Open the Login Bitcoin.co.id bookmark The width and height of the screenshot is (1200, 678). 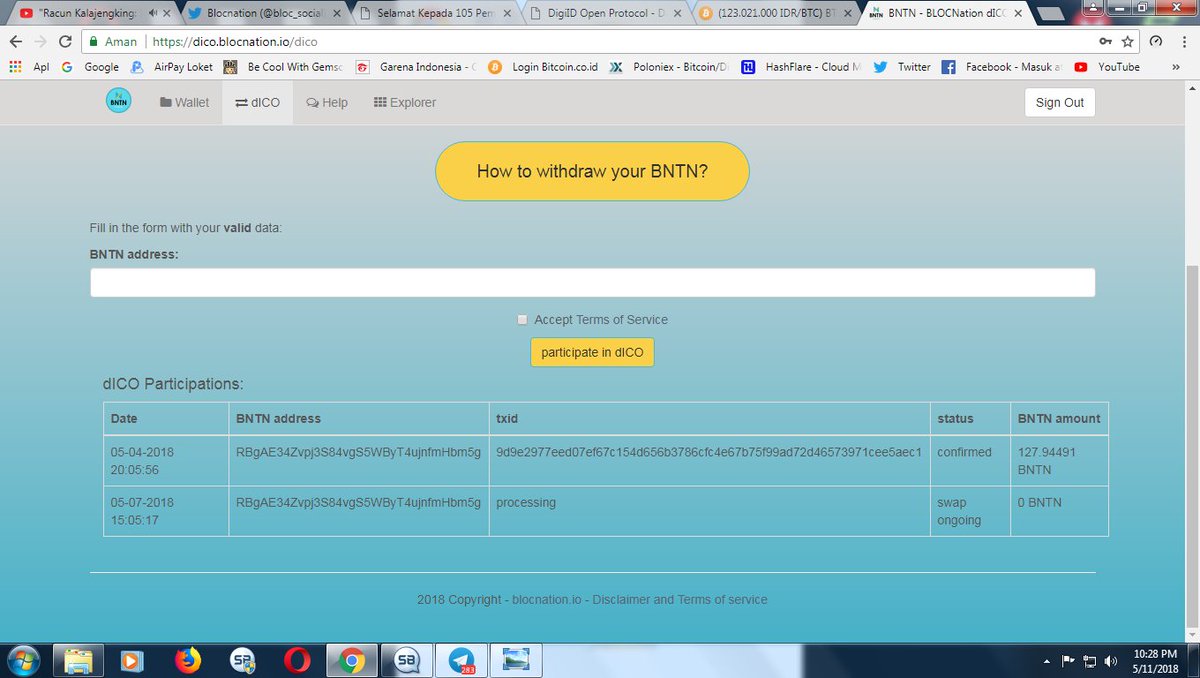click(x=543, y=67)
